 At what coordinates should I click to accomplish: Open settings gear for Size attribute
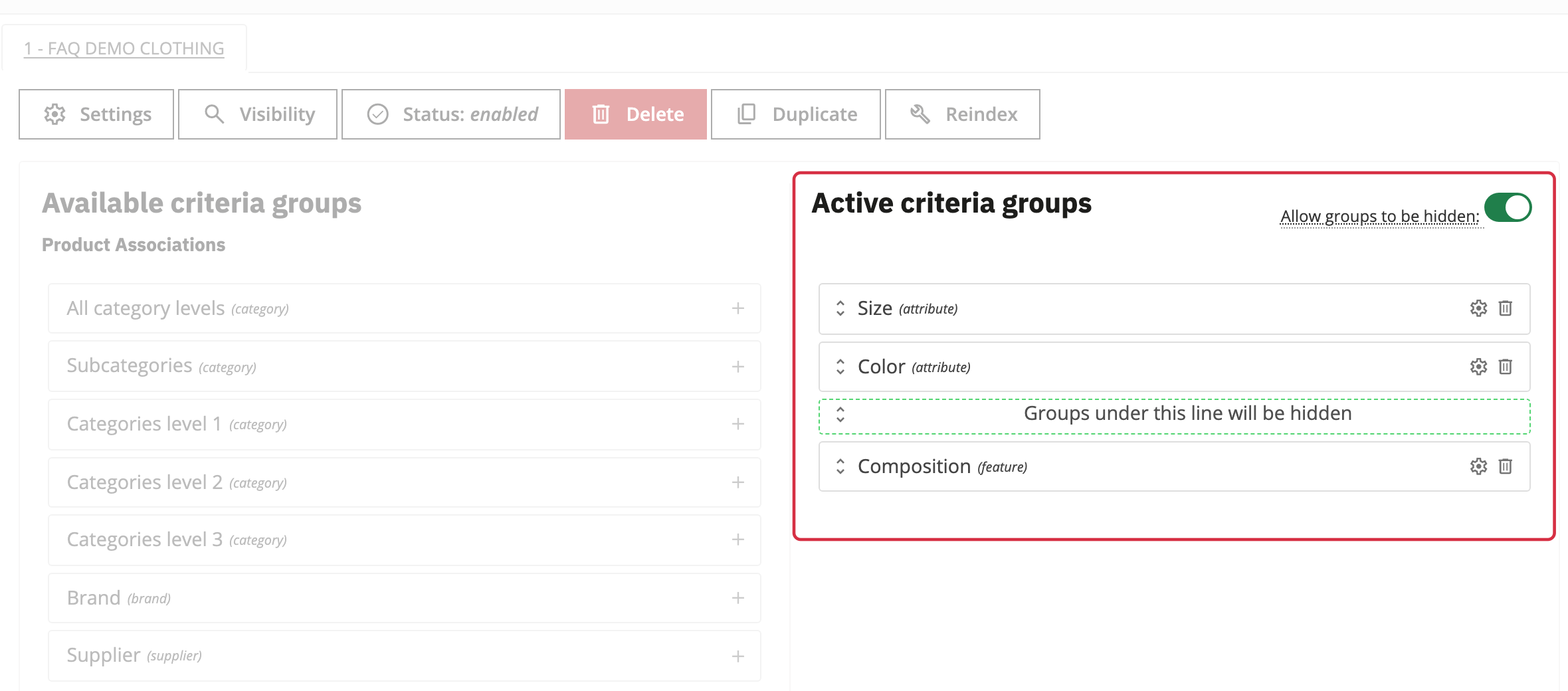click(x=1478, y=308)
